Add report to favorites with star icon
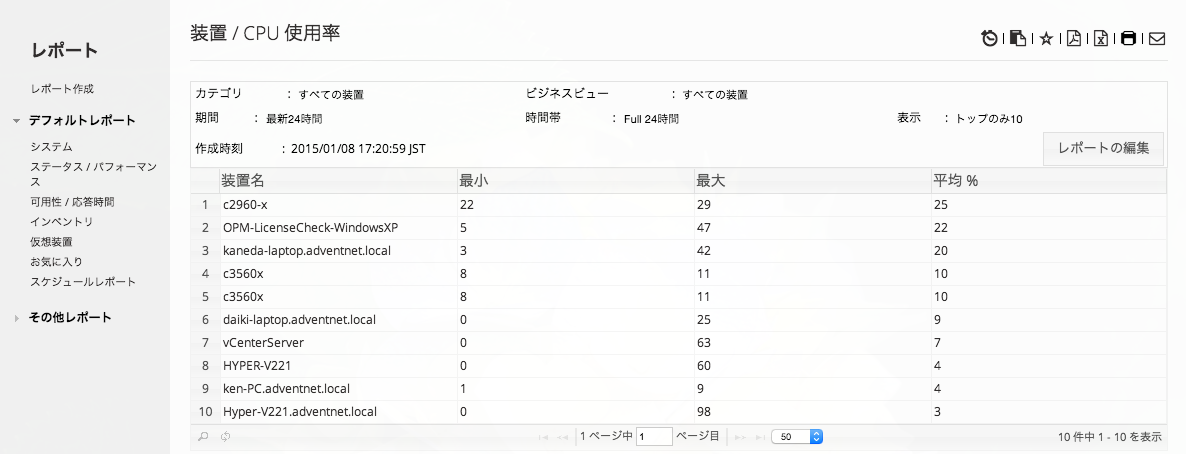The image size is (1186, 454). (x=1046, y=39)
